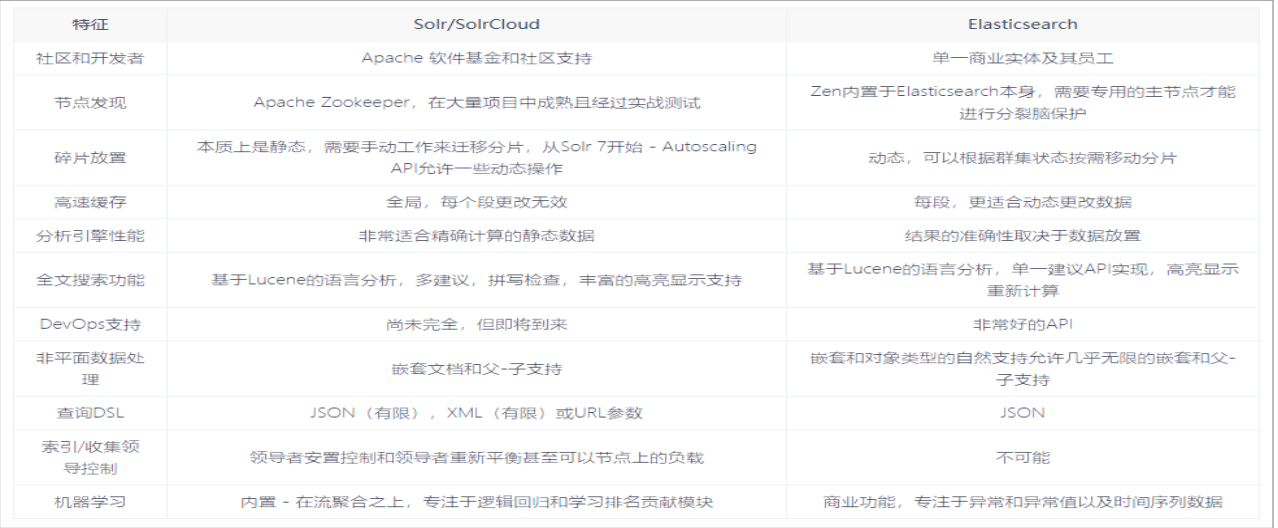Click cell about 领导者安置控制
Screen dimensions: 1278x528
click(476, 457)
